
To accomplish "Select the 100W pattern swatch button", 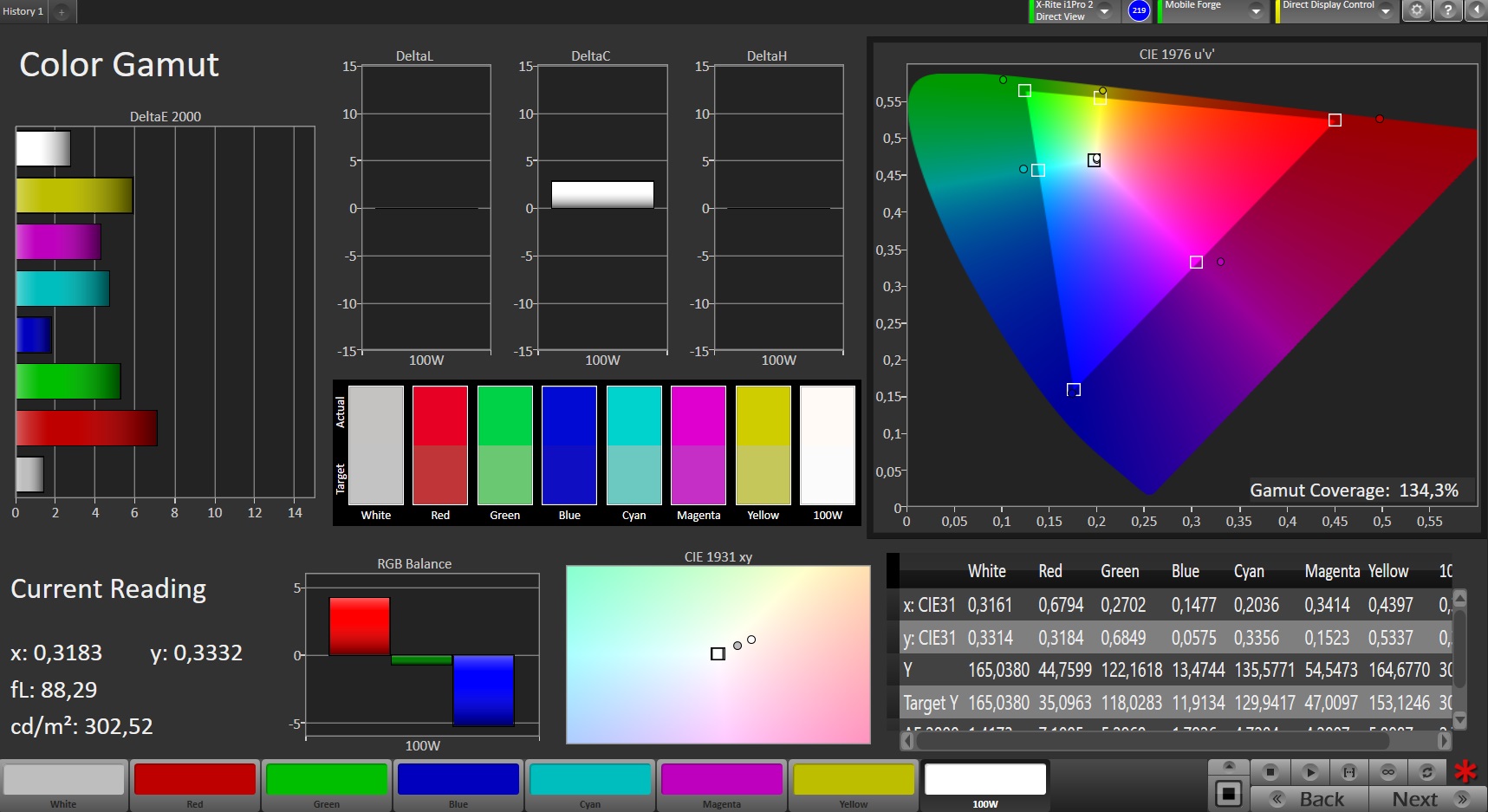I will pyautogui.click(x=985, y=785).
